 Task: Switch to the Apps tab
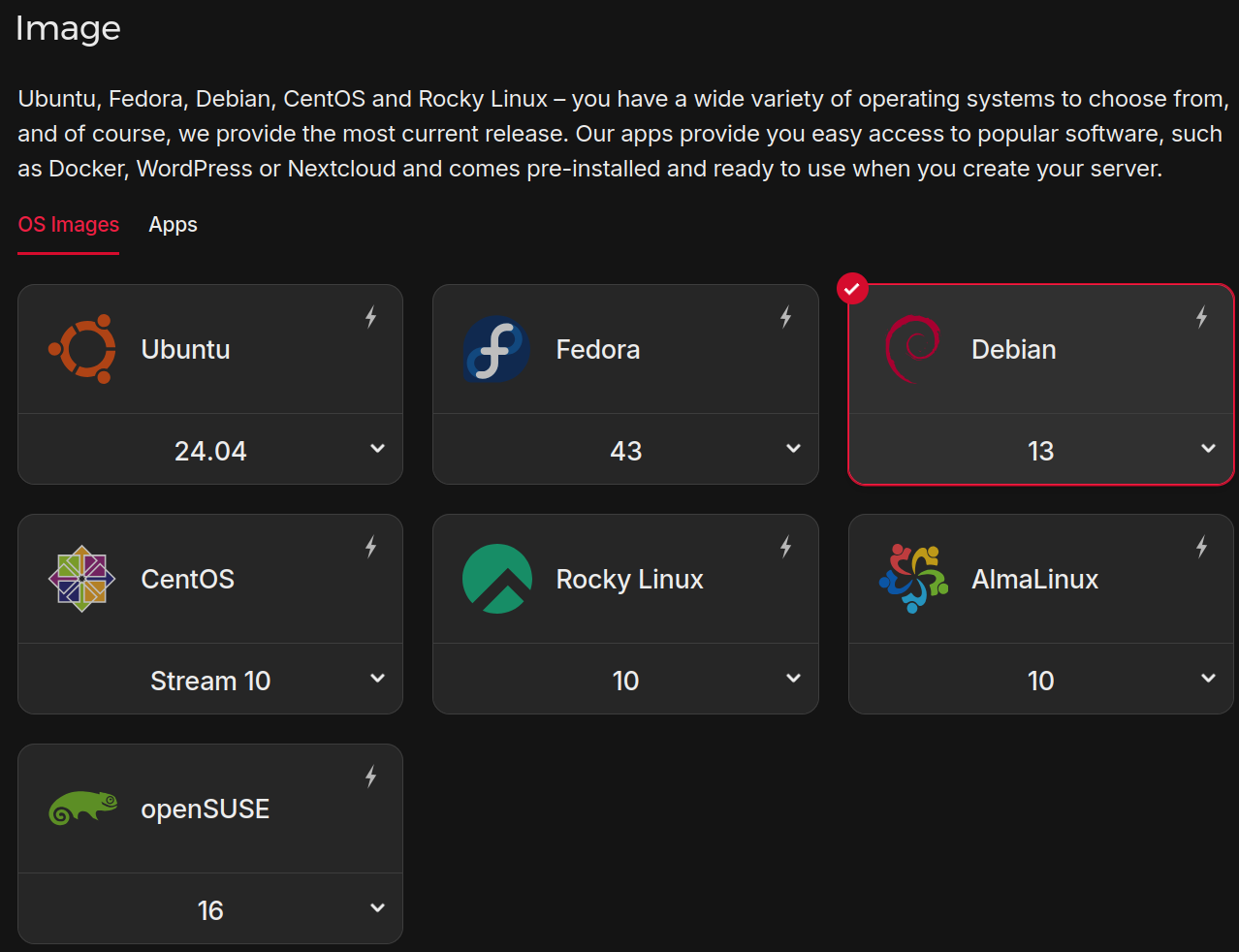173,225
